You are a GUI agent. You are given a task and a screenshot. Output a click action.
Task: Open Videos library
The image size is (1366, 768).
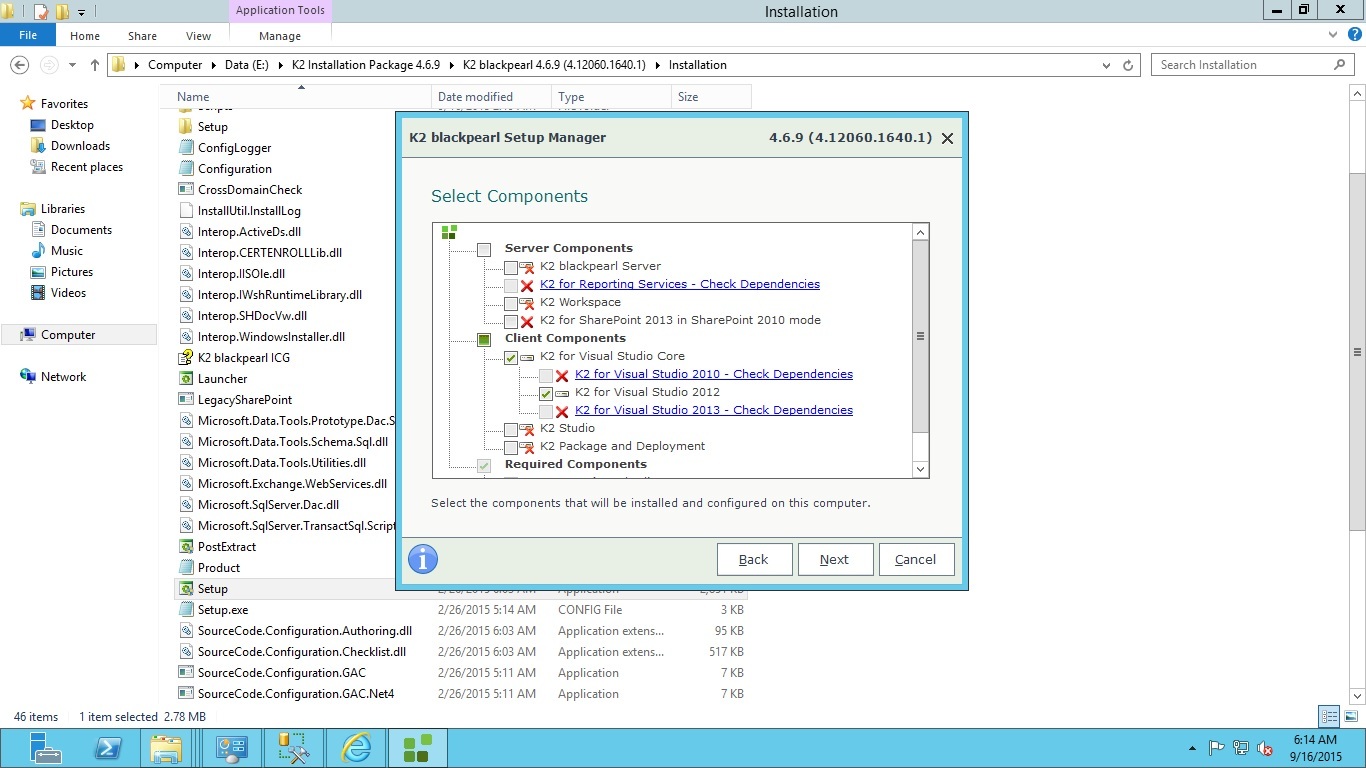coord(69,293)
